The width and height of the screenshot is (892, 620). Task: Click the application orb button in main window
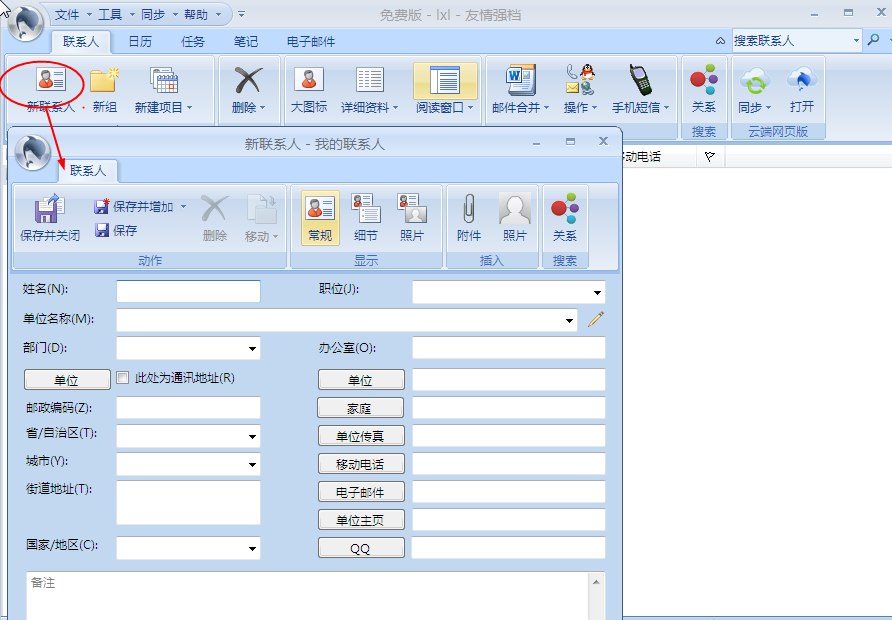(x=26, y=23)
